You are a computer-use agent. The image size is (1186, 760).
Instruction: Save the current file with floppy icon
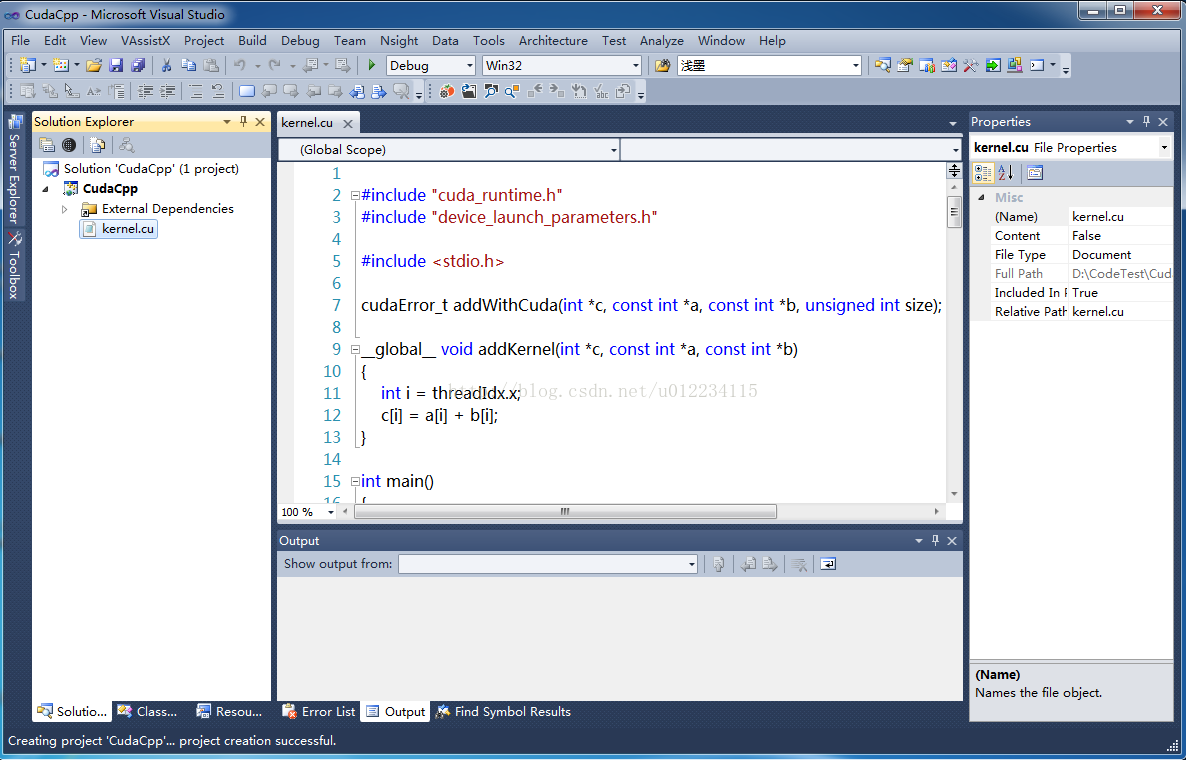pos(116,66)
